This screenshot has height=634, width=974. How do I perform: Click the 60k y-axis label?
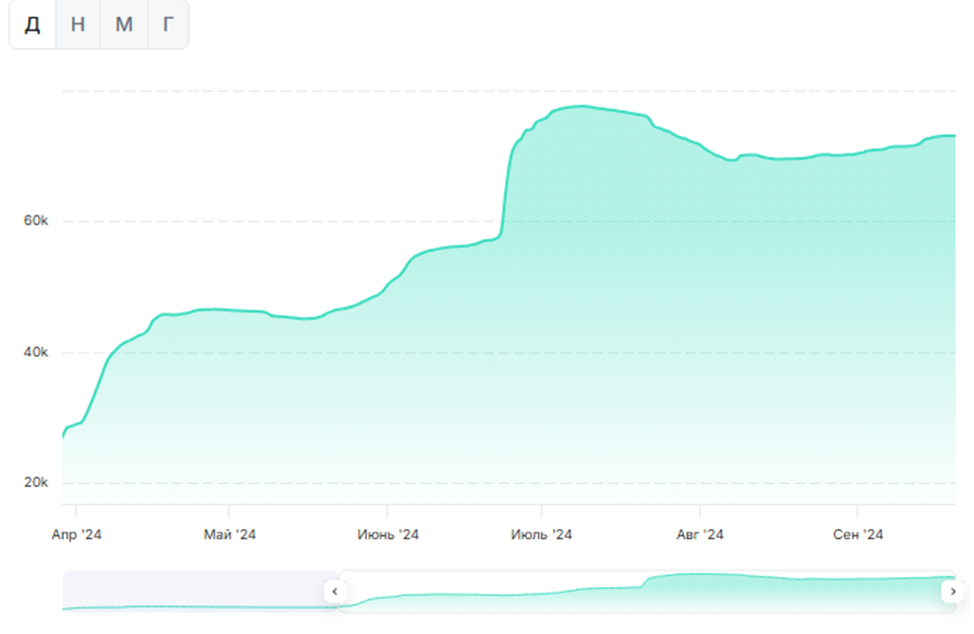pos(36,221)
